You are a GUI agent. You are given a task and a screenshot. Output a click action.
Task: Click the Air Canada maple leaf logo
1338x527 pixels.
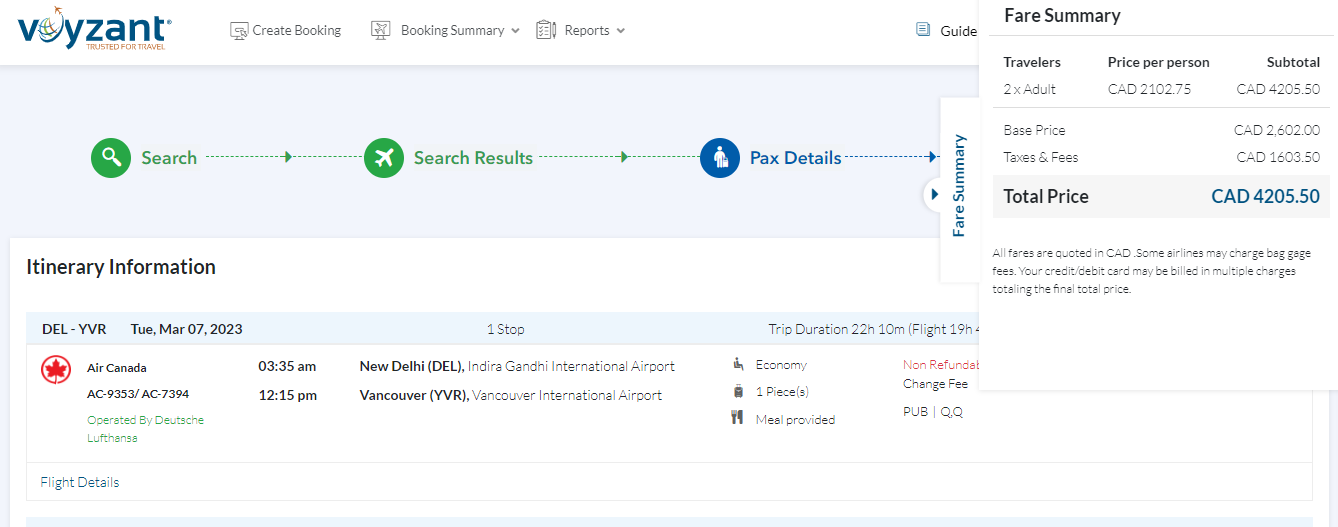56,369
